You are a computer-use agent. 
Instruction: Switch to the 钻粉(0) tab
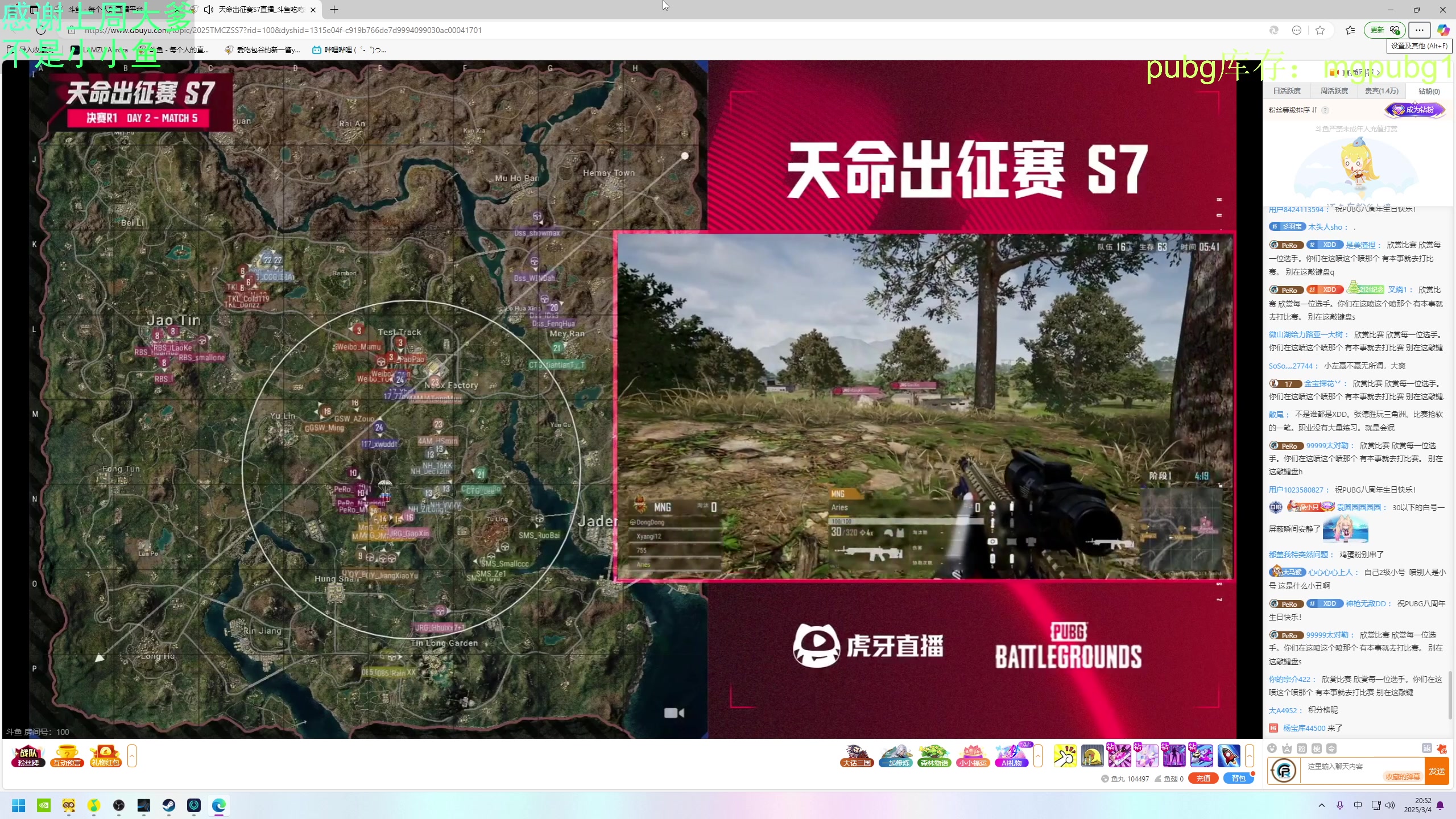click(1429, 91)
